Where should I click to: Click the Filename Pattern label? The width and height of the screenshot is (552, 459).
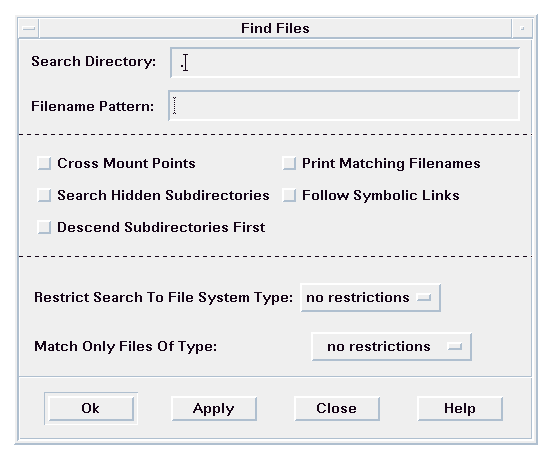pos(93,106)
